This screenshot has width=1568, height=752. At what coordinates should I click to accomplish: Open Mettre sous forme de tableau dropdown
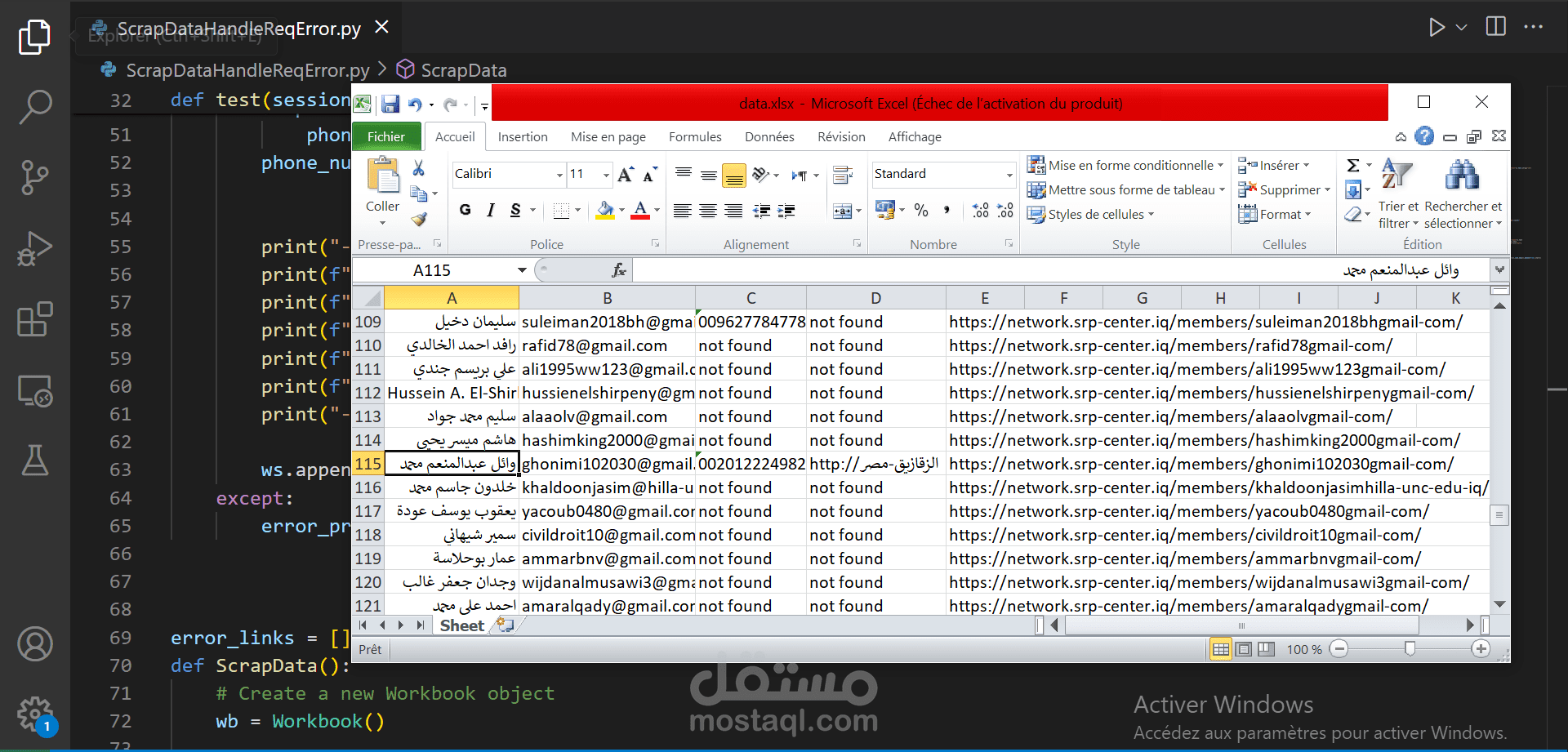tap(1126, 189)
